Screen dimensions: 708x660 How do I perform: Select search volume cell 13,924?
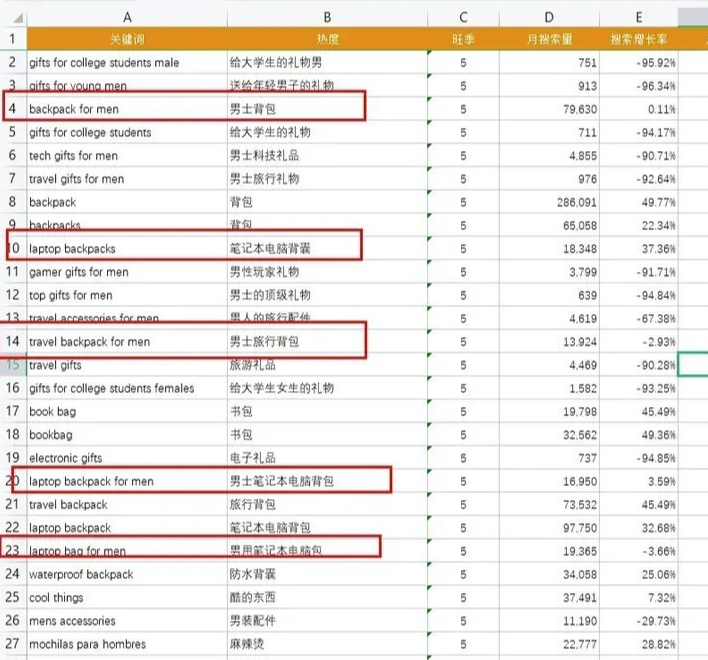click(x=549, y=342)
